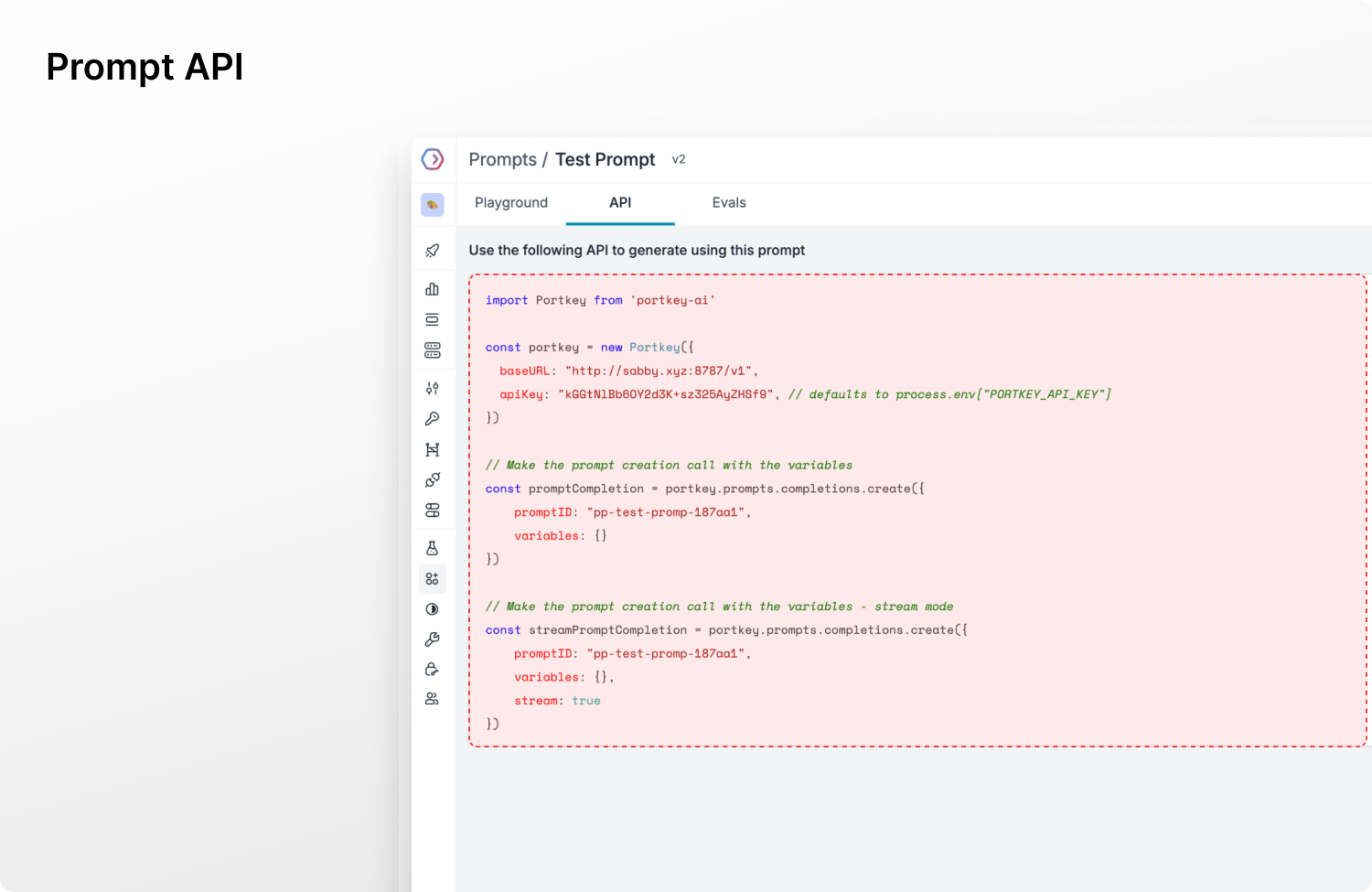This screenshot has height=892, width=1372.
Task: Click the v2 version label
Action: tap(679, 159)
